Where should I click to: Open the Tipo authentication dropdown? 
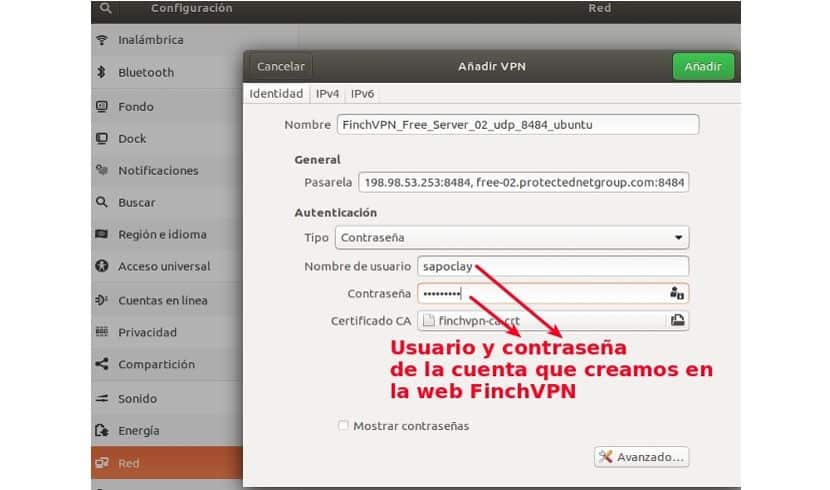512,238
